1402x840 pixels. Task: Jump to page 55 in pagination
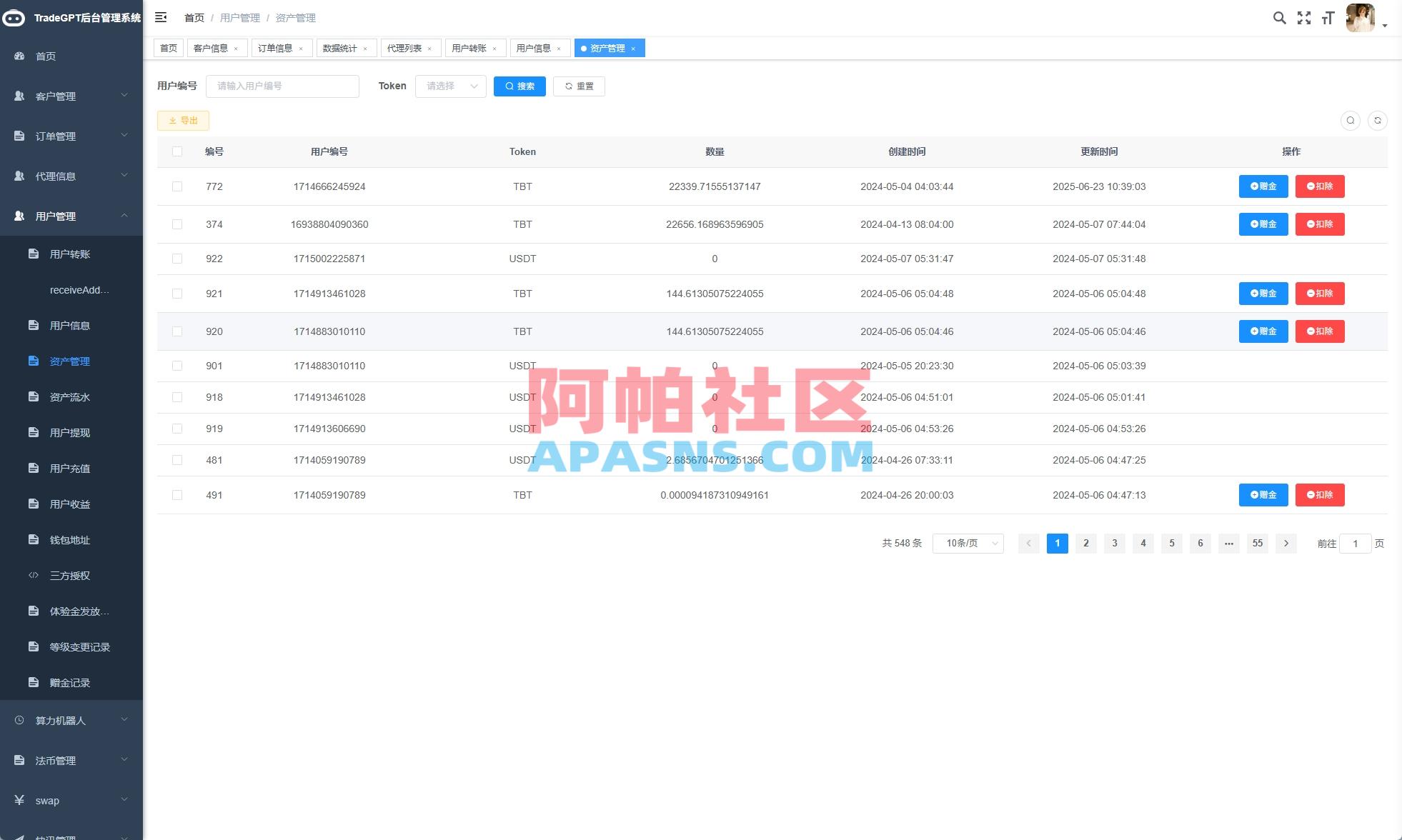[1257, 543]
